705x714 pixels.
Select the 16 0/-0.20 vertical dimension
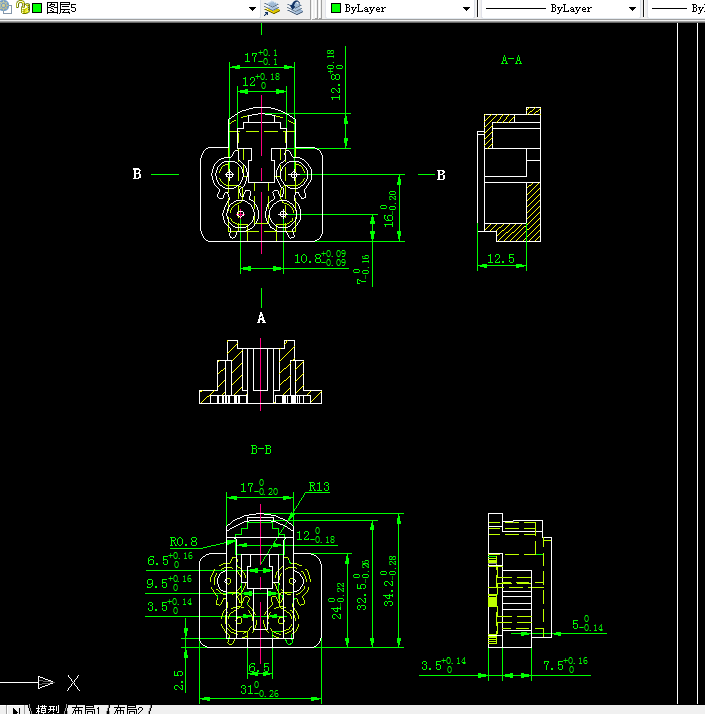pos(388,209)
